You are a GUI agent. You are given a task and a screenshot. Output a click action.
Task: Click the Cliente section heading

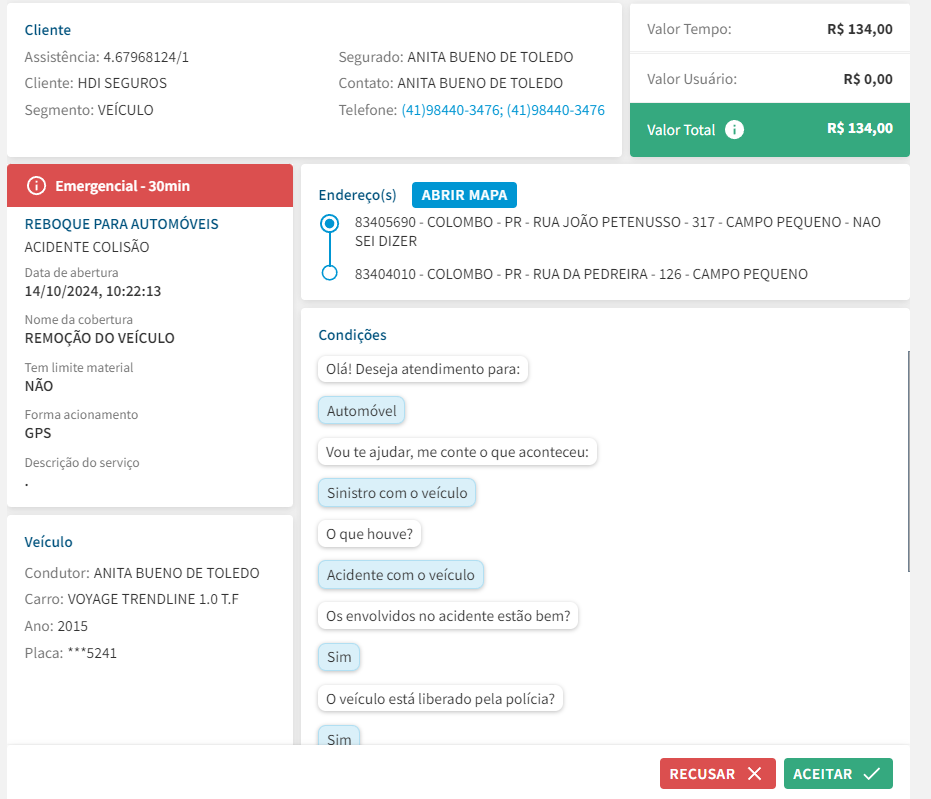point(48,30)
